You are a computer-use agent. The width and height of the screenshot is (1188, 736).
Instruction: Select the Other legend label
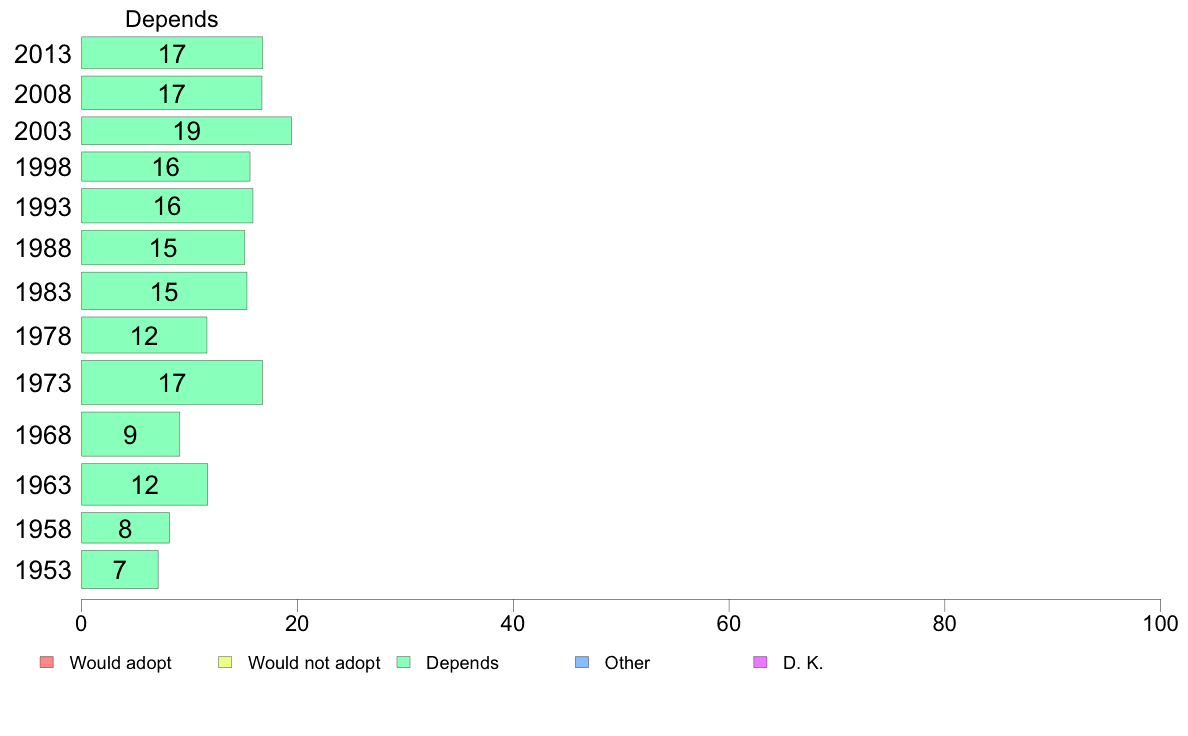[627, 663]
